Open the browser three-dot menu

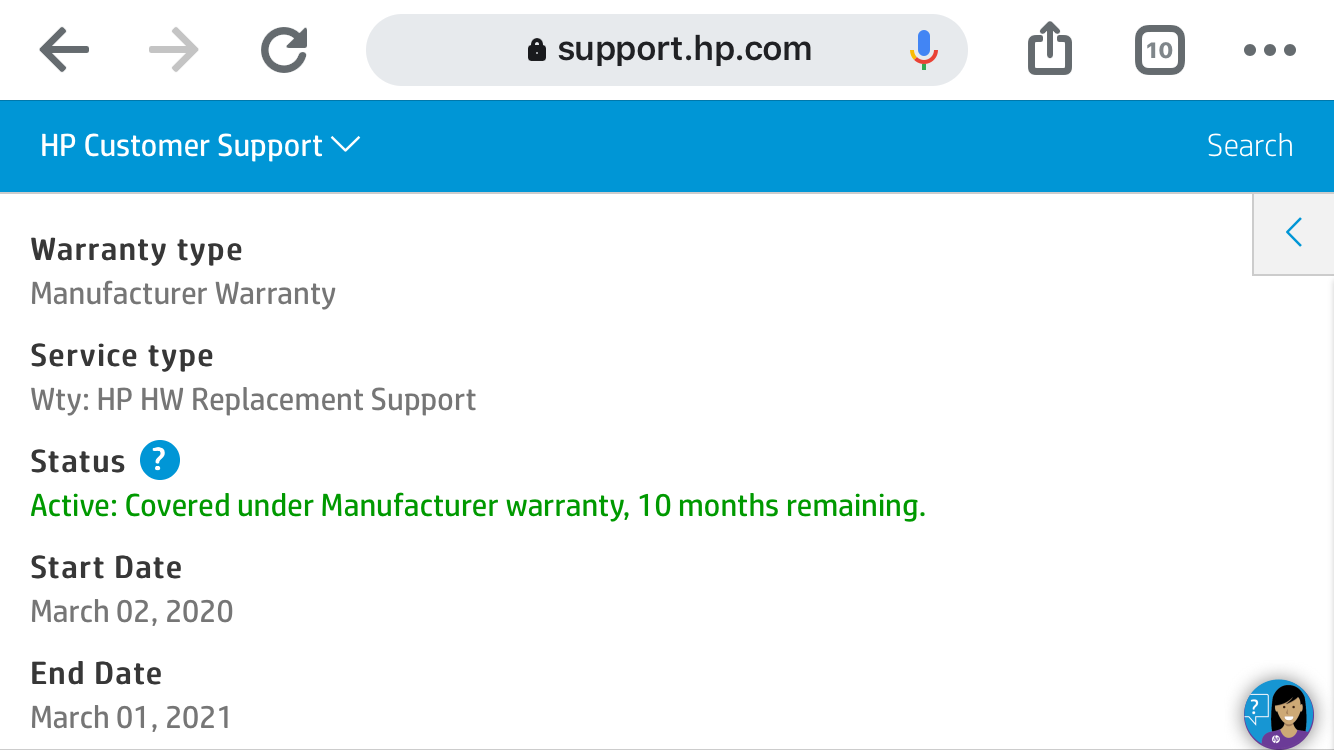click(1269, 50)
